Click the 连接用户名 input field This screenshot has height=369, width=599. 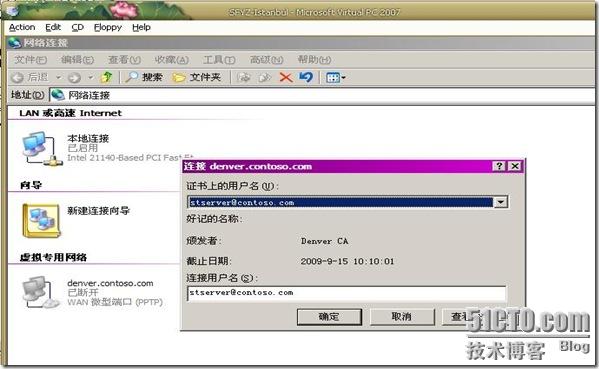pyautogui.click(x=346, y=293)
